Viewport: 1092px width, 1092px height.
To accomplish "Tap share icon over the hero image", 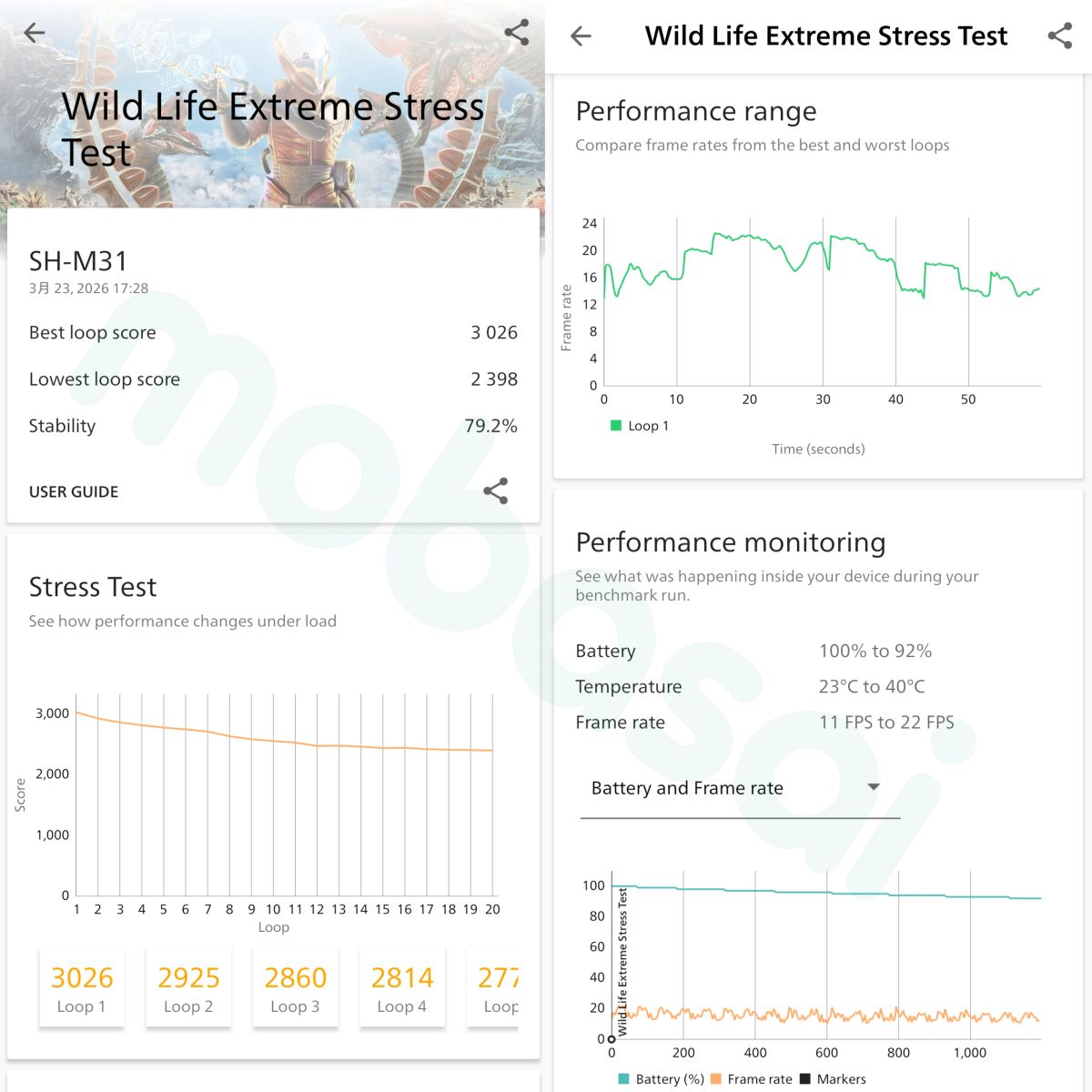I will (x=516, y=33).
